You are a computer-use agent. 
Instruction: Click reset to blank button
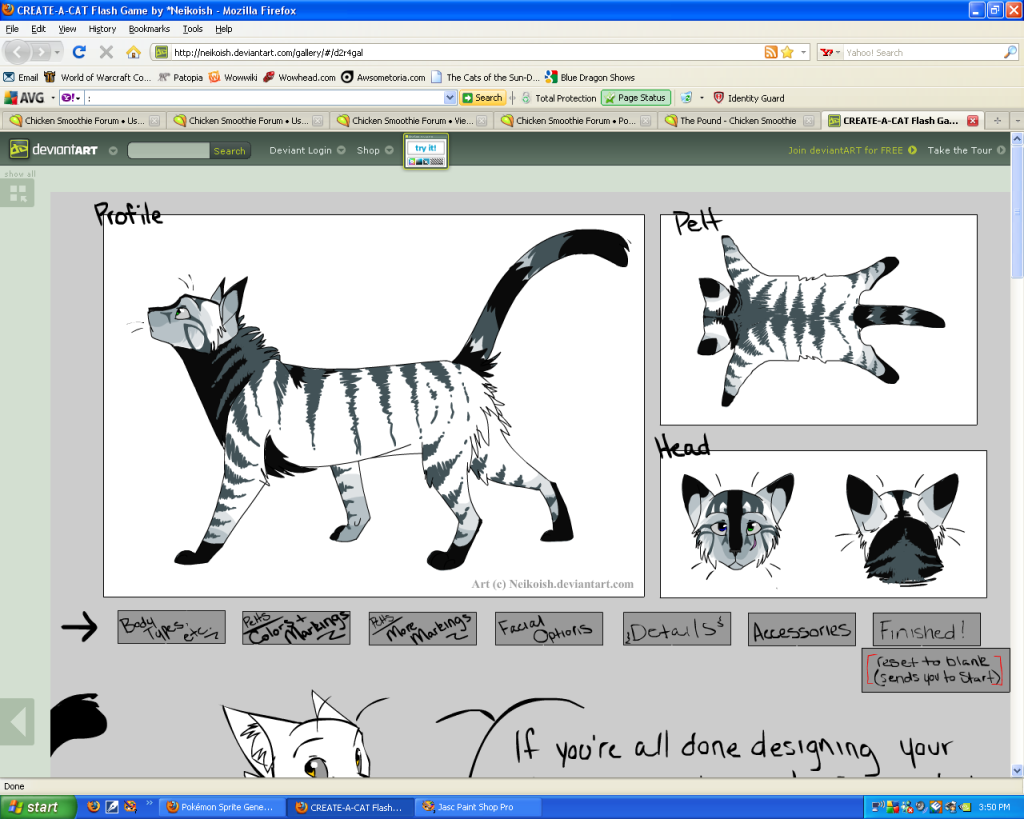[x=934, y=670]
